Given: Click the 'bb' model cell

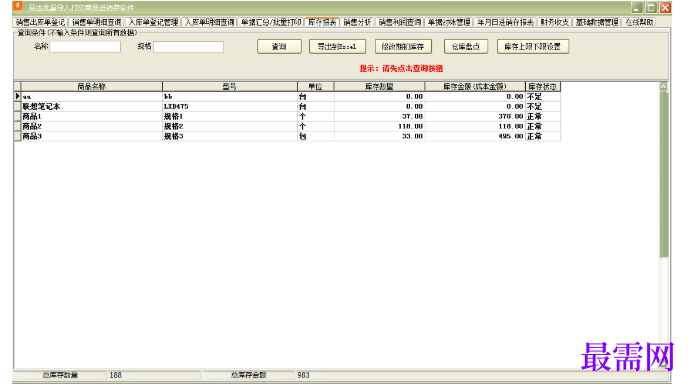Looking at the screenshot, I should coord(230,96).
